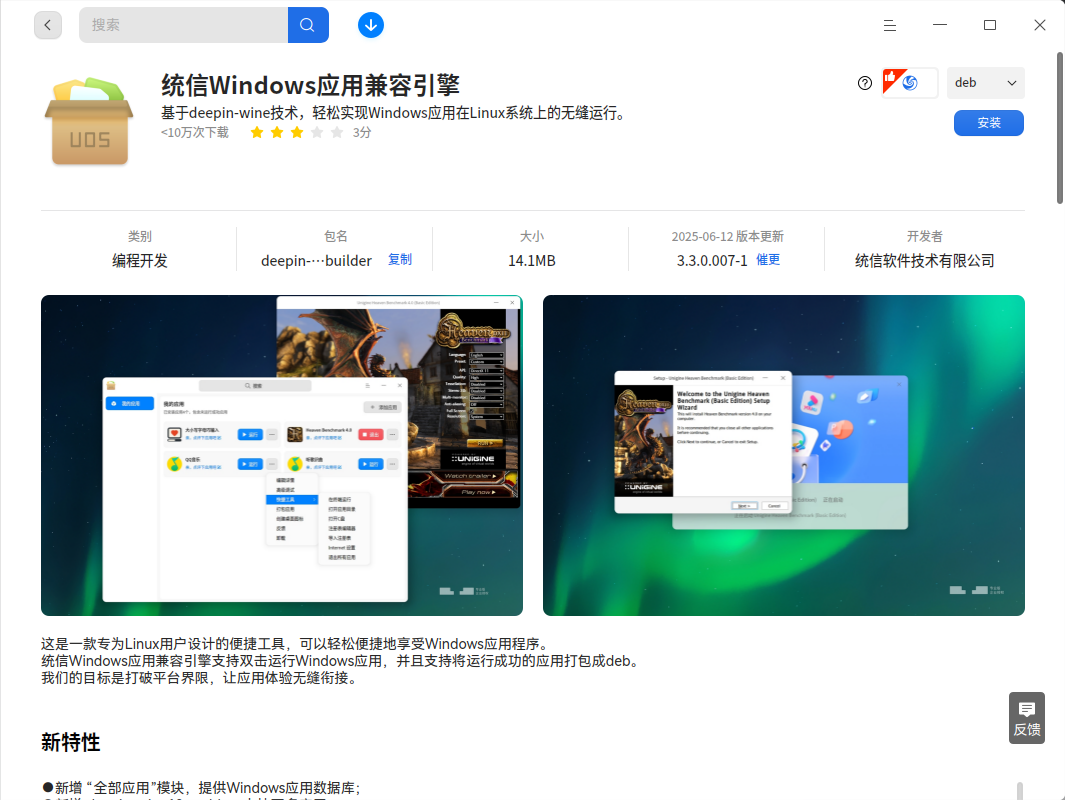Maximize the app store window
This screenshot has height=800, width=1065.
tap(990, 25)
